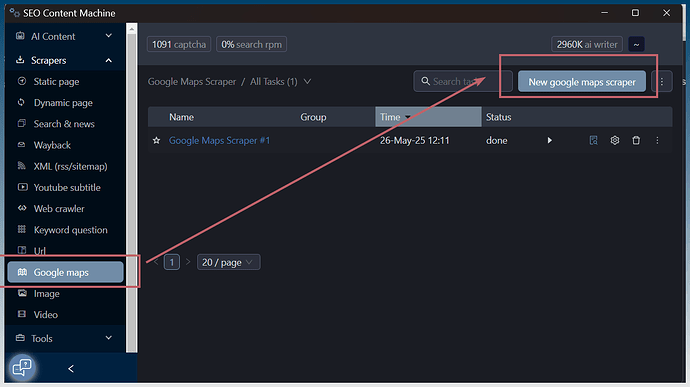Image resolution: width=690 pixels, height=387 pixels.
Task: Sort by the Status column
Action: tap(499, 117)
